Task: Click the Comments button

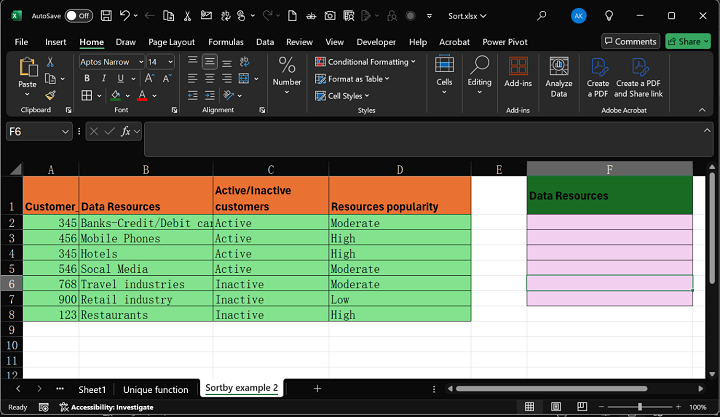Action: [630, 42]
